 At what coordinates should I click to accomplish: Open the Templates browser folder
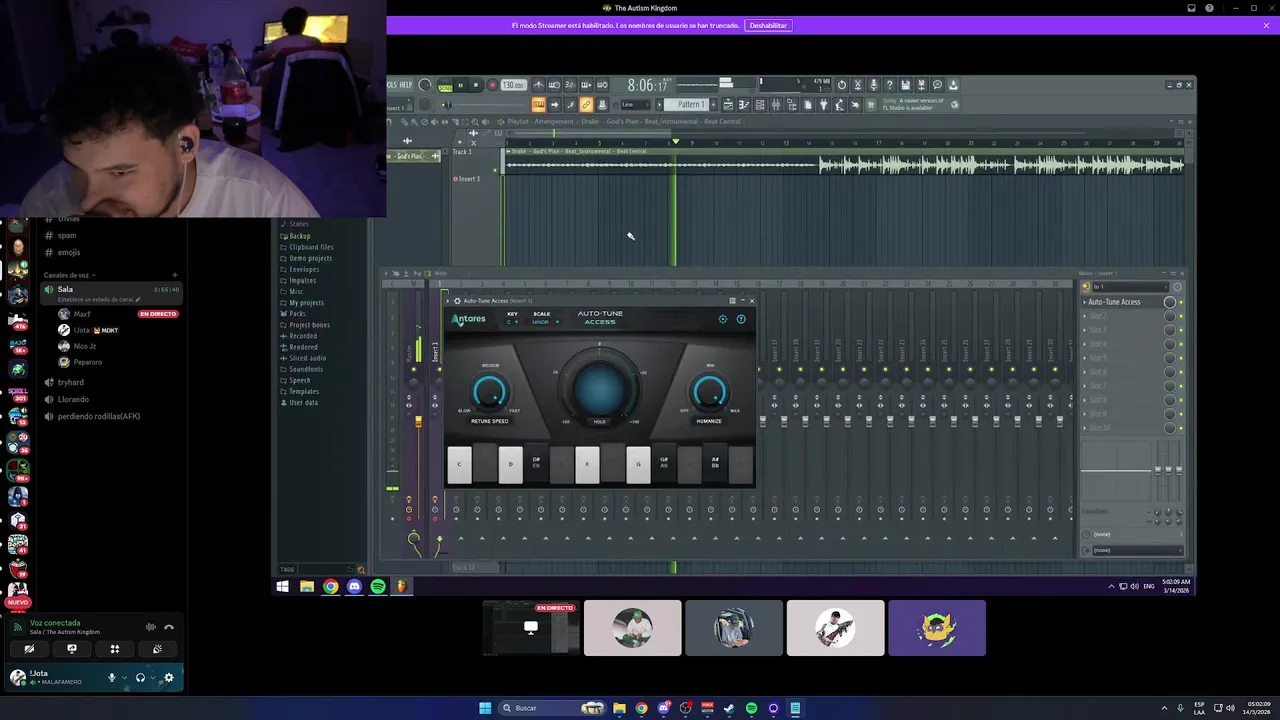tap(299, 391)
